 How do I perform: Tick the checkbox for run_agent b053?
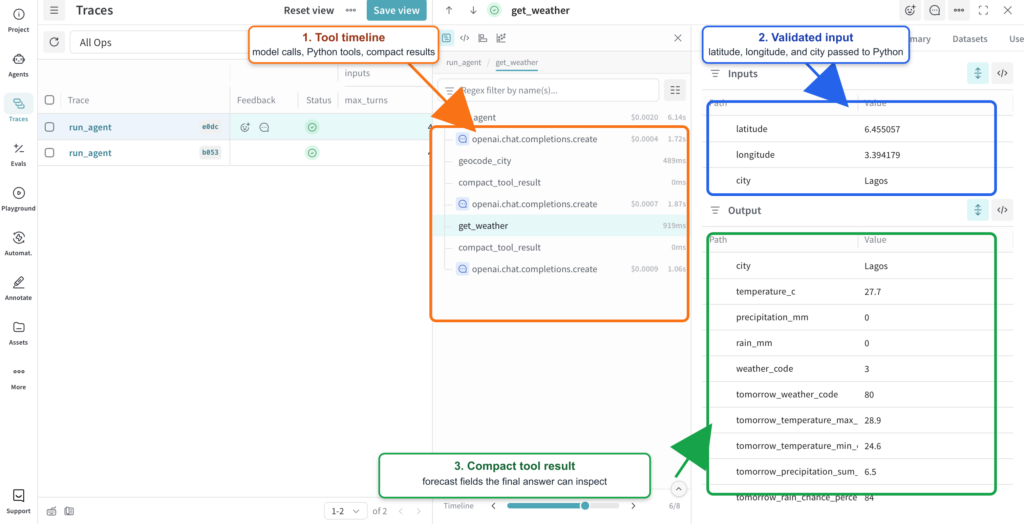50,153
